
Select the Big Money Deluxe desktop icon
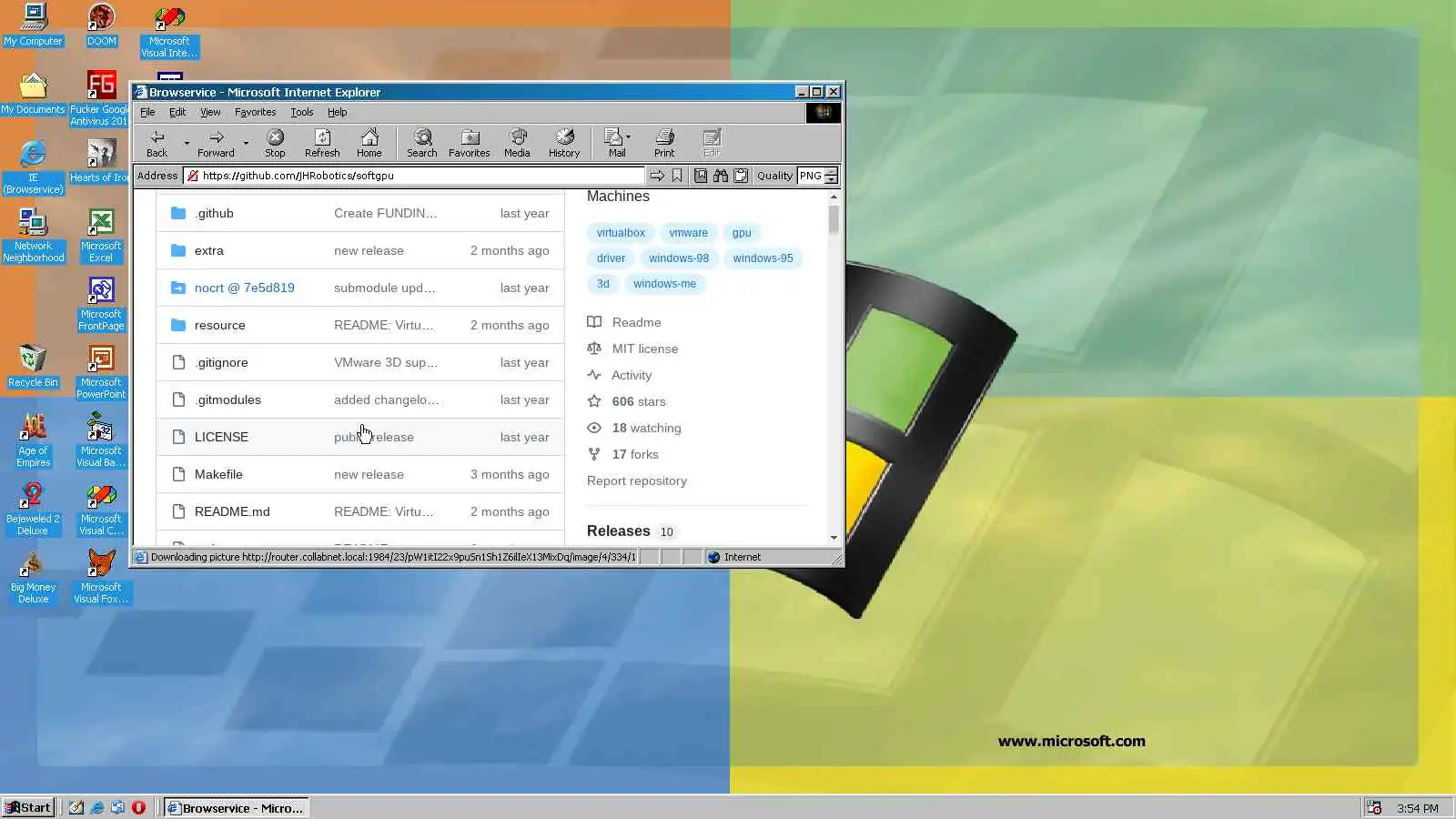pyautogui.click(x=34, y=578)
